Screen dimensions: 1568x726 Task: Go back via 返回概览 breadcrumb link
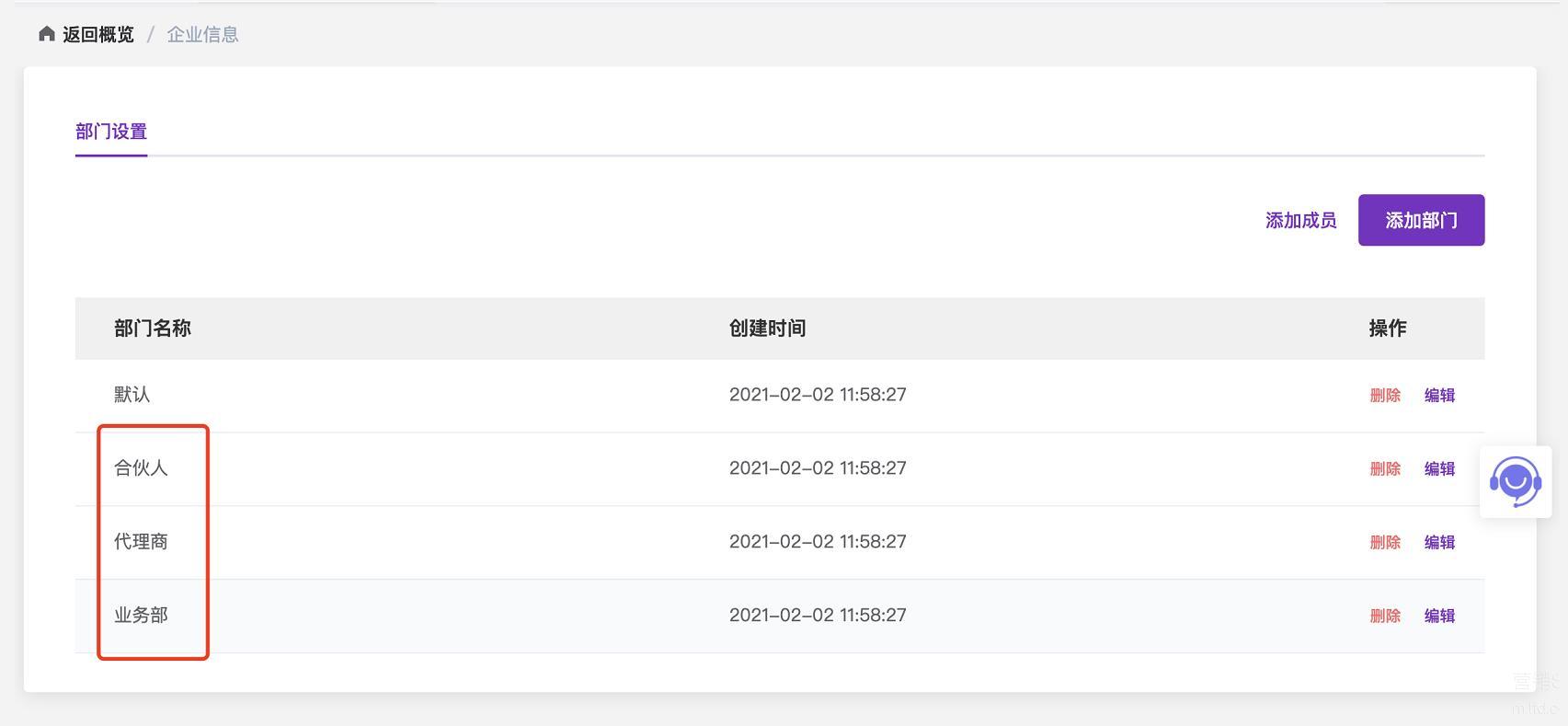[x=97, y=35]
